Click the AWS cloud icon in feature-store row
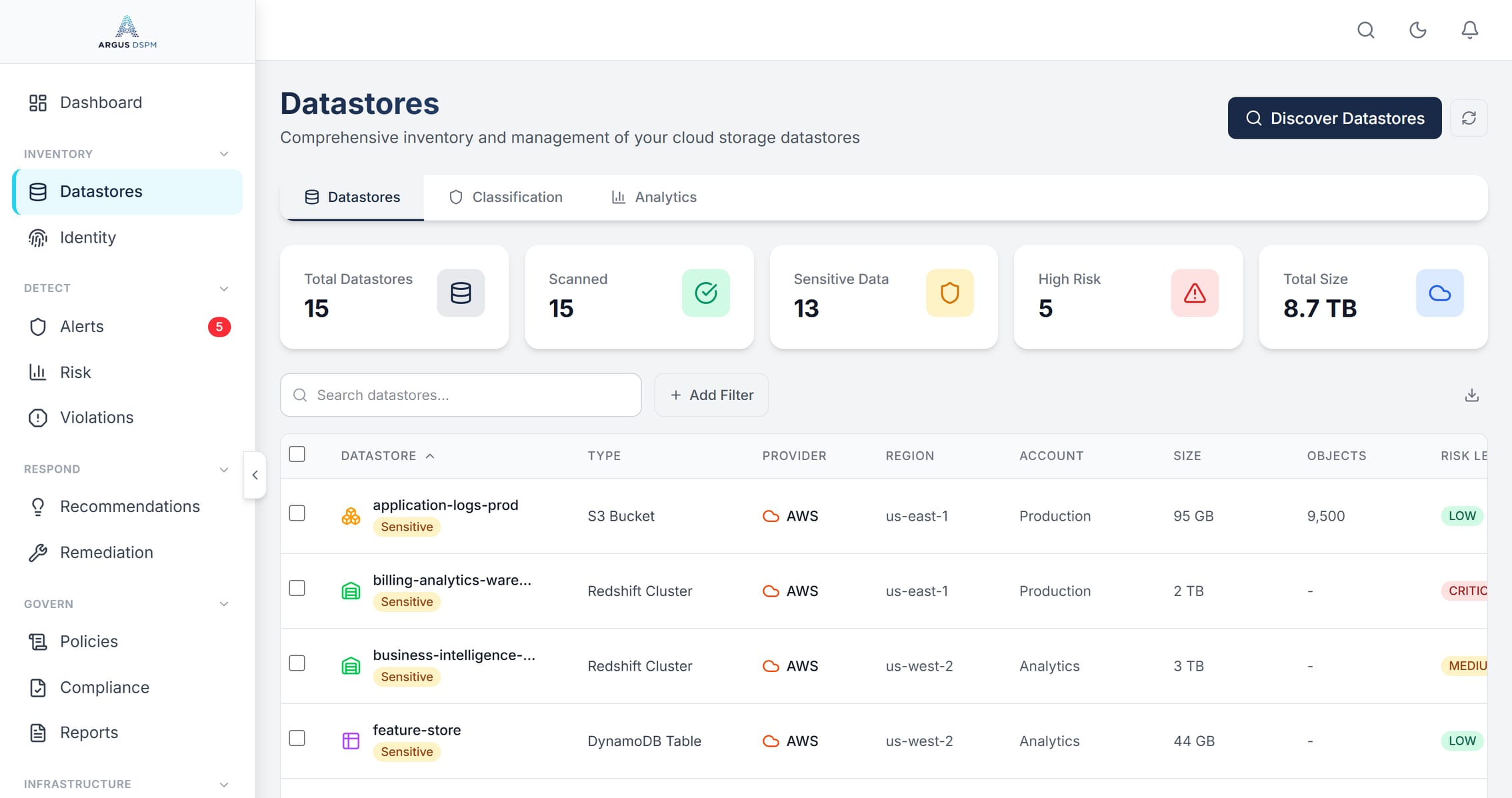The height and width of the screenshot is (798, 1512). pyautogui.click(x=771, y=741)
